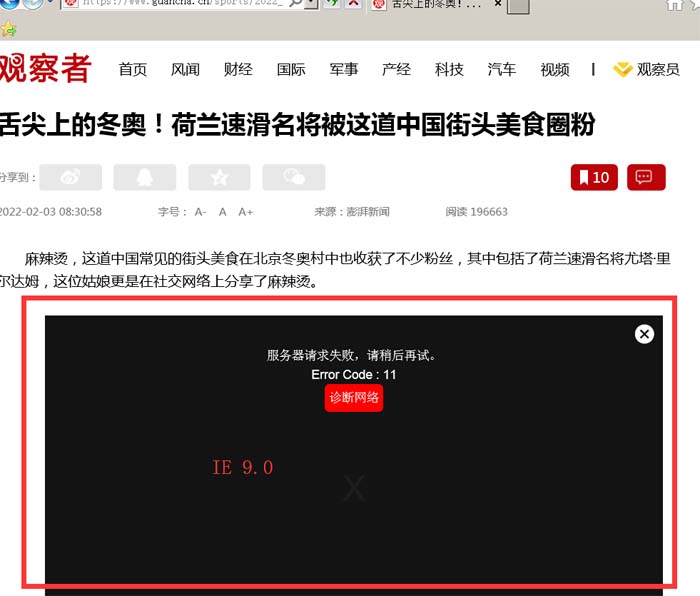This screenshot has height=596, width=700.
Task: Close the video error overlay
Action: [x=644, y=334]
